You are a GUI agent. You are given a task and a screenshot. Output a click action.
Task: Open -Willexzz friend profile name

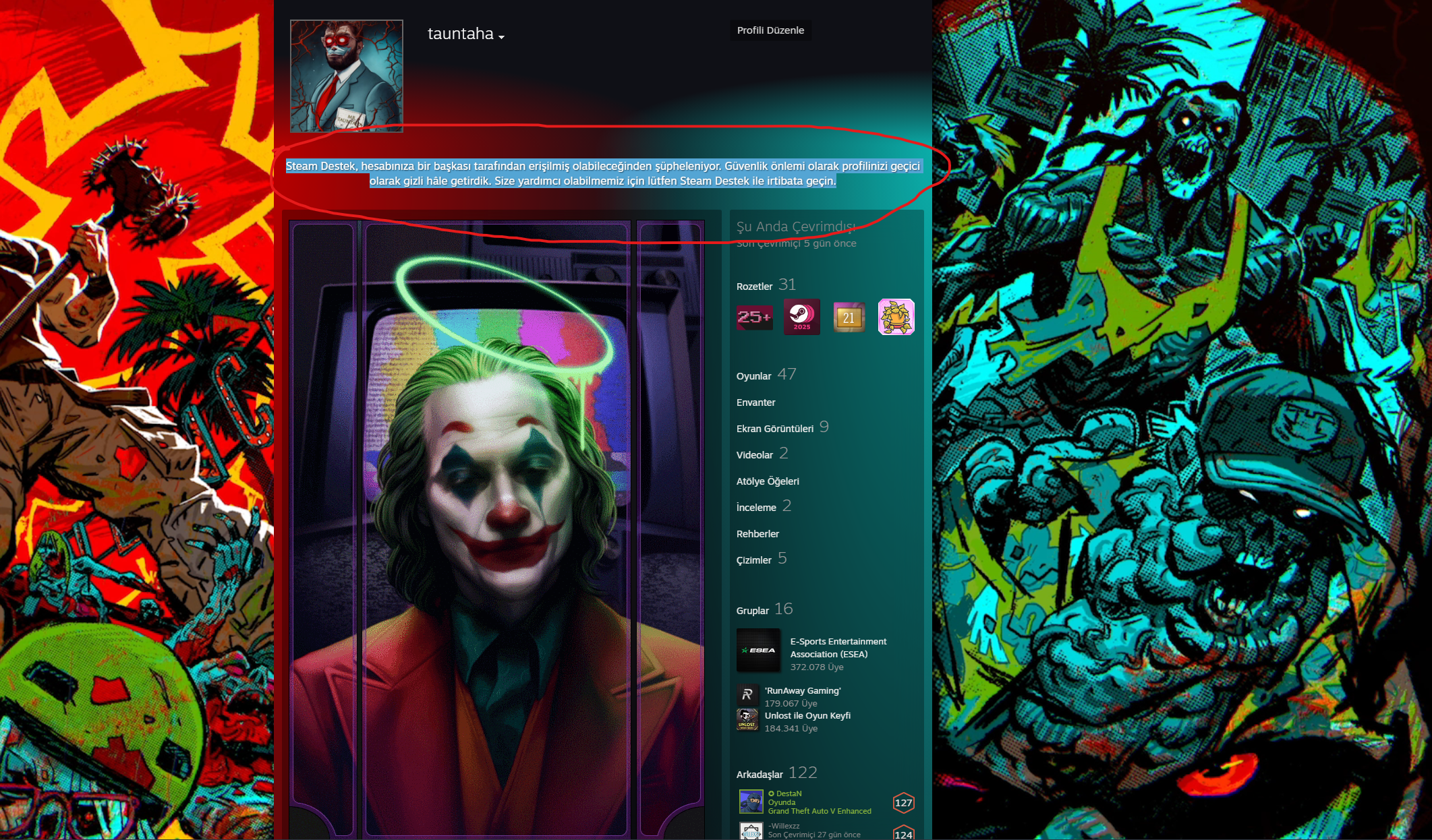click(x=784, y=826)
